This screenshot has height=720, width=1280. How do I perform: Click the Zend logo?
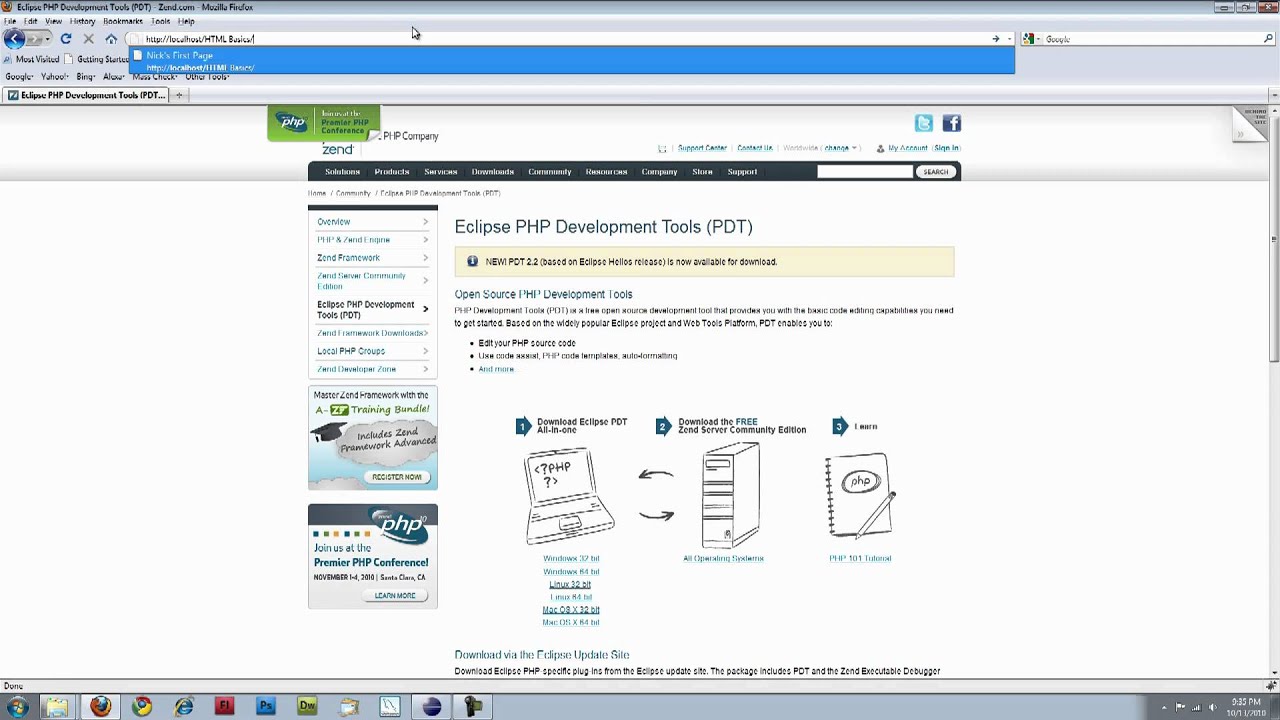click(x=337, y=149)
